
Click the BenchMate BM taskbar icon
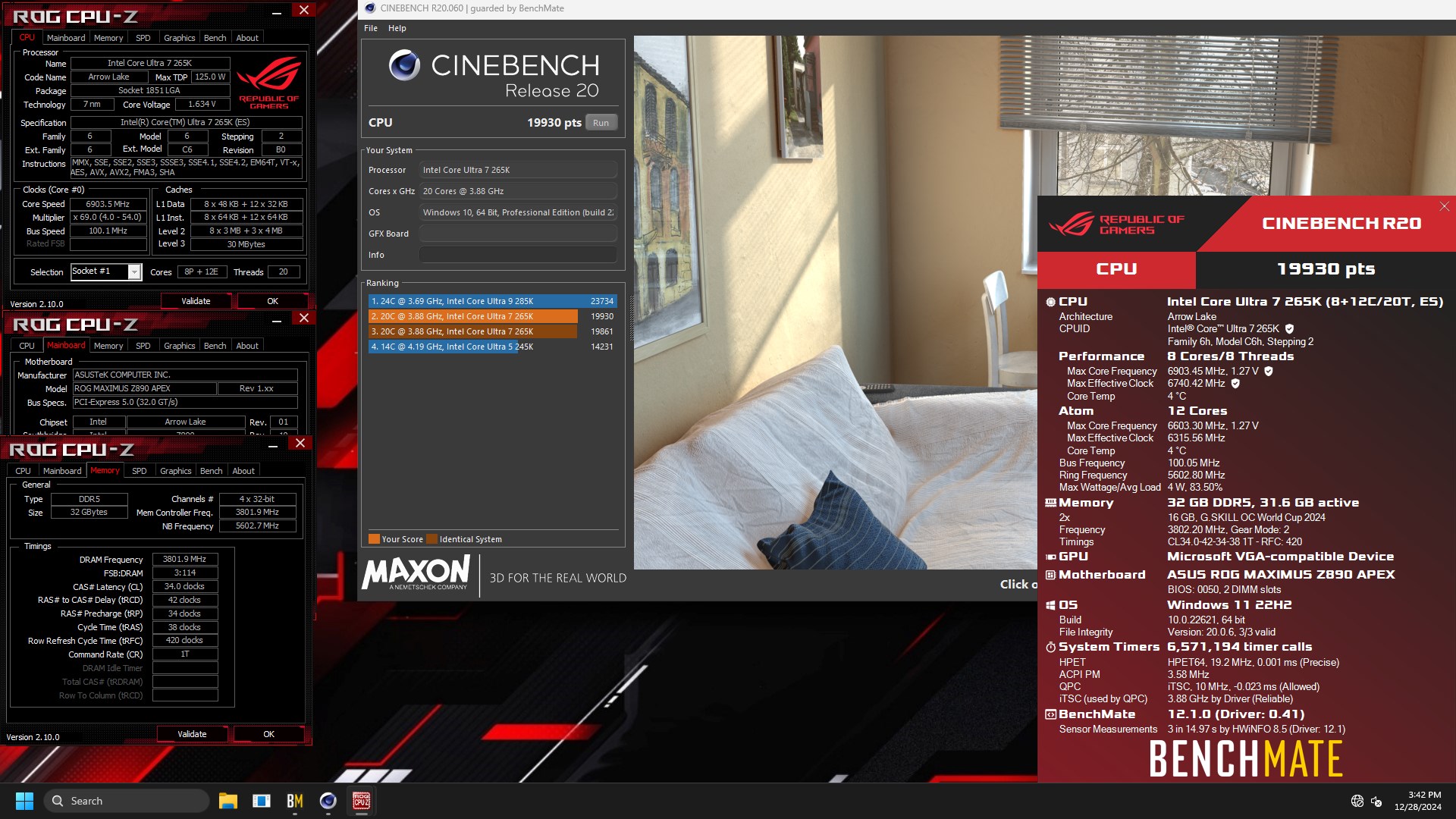(295, 801)
